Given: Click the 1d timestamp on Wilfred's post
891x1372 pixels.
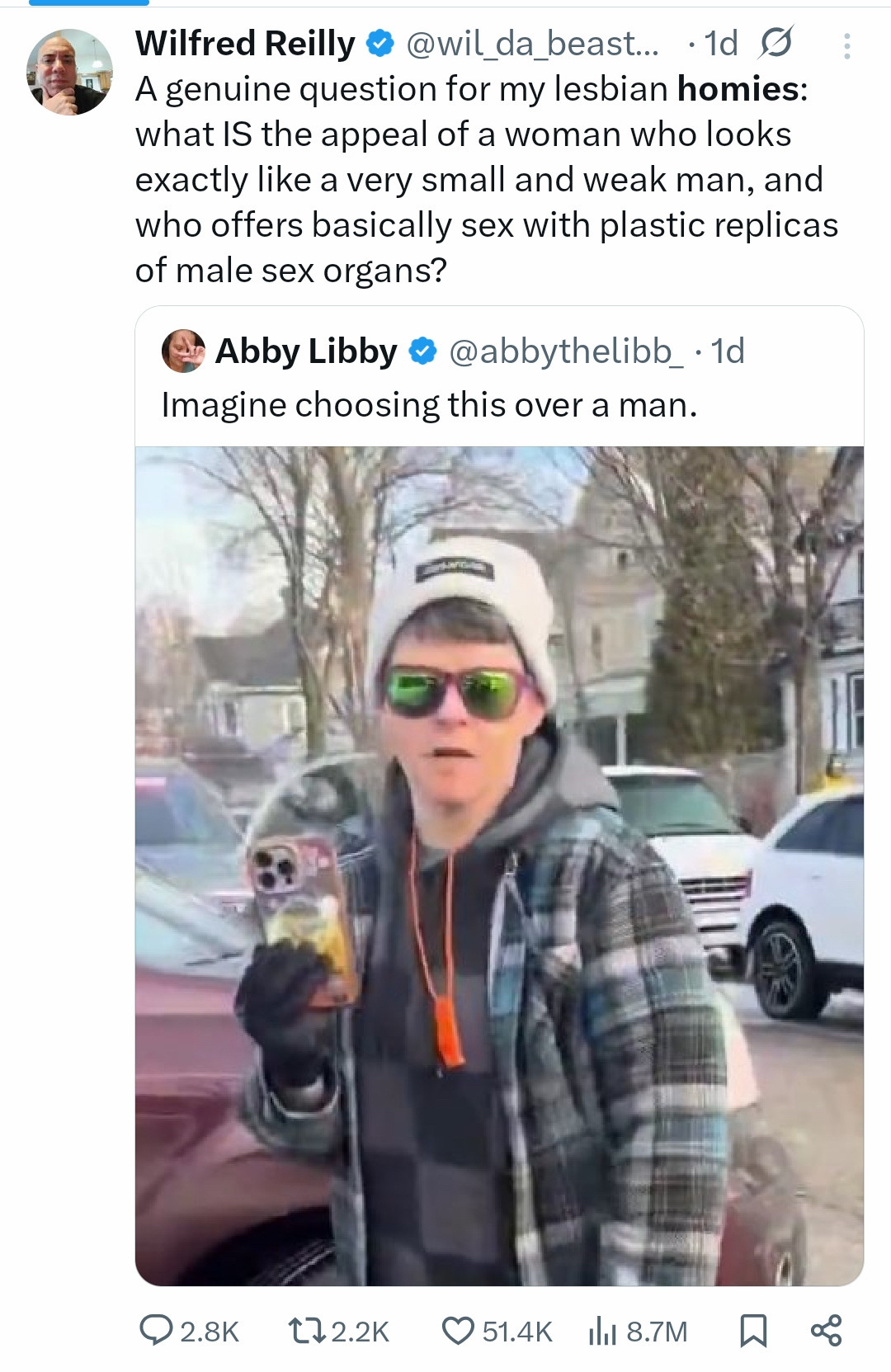Looking at the screenshot, I should click(x=721, y=43).
